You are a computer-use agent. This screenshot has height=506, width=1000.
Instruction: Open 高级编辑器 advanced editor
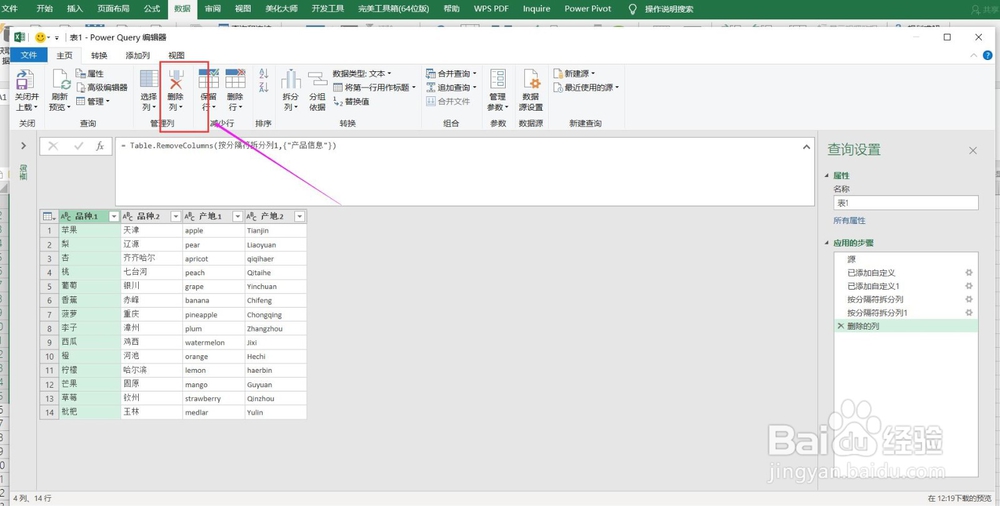[102, 87]
